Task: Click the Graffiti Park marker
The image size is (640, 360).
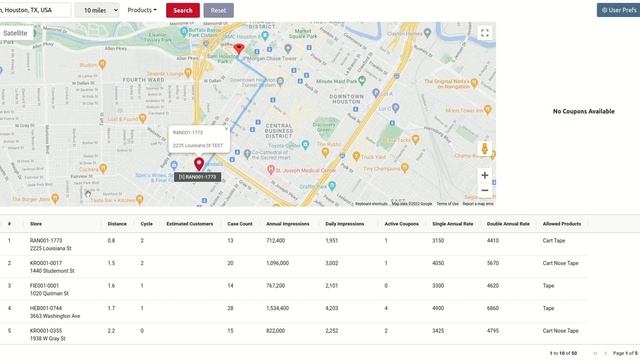Action: [332, 186]
